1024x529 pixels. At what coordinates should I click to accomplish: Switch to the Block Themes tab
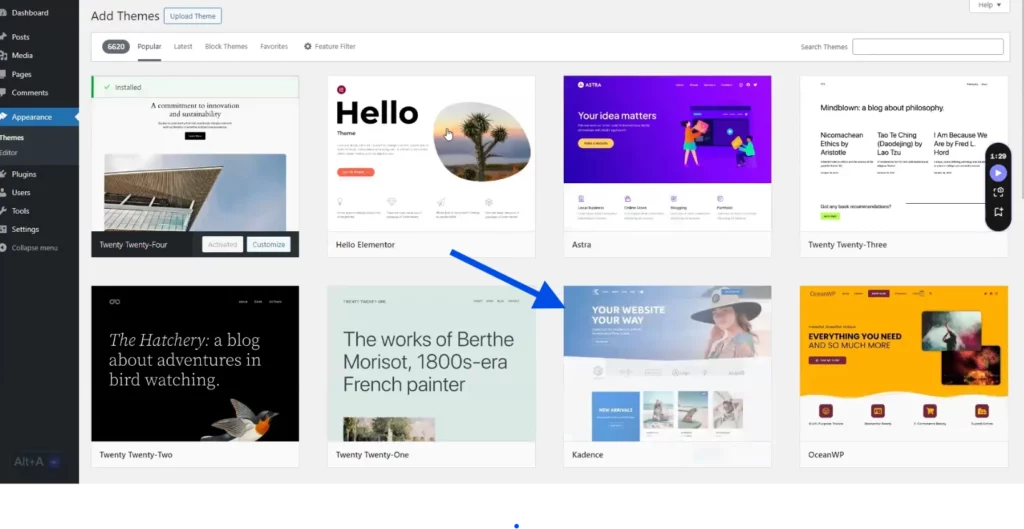[226, 47]
